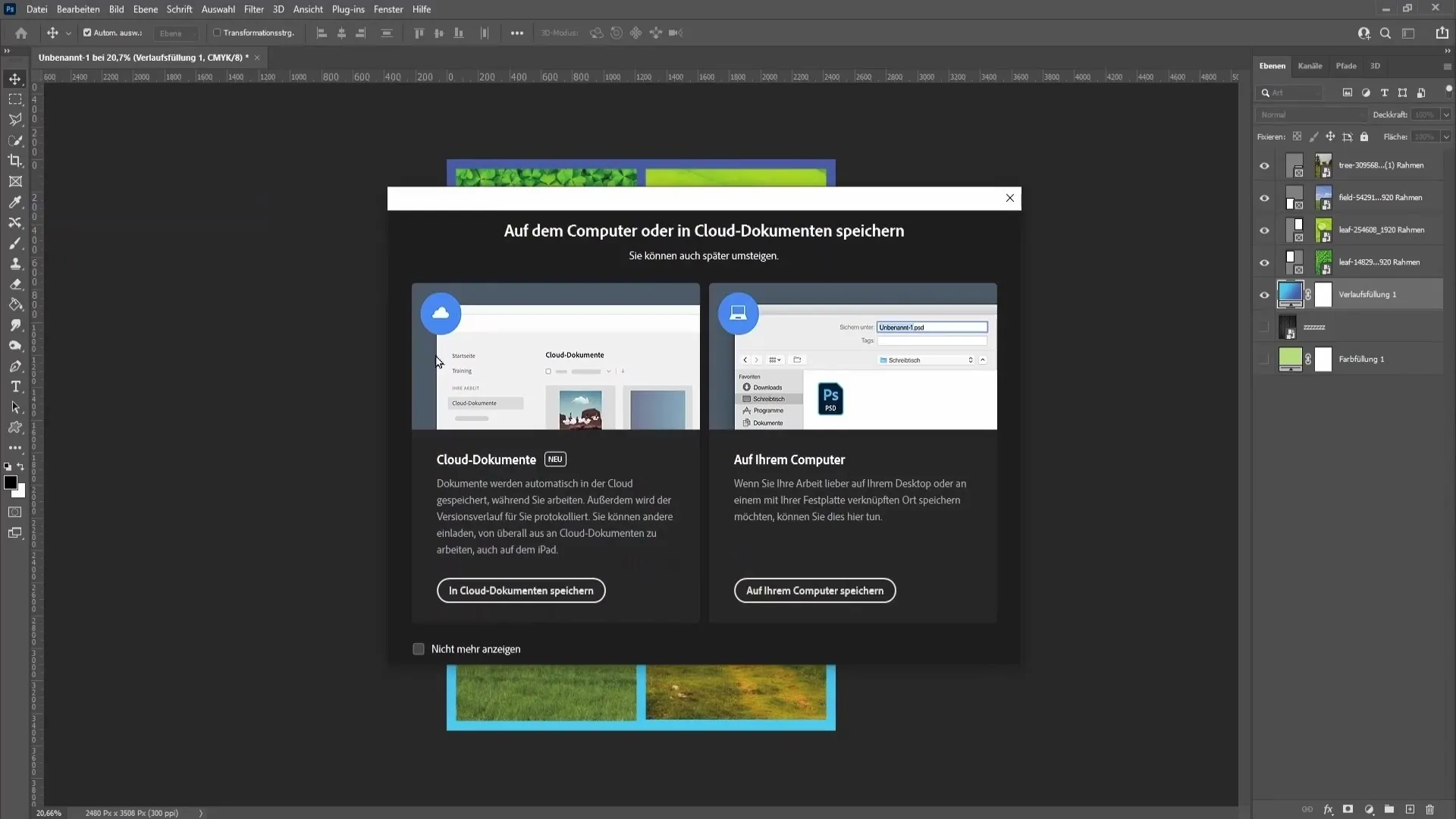Select the Eraser tool
This screenshot has width=1456, height=819.
pos(15,284)
